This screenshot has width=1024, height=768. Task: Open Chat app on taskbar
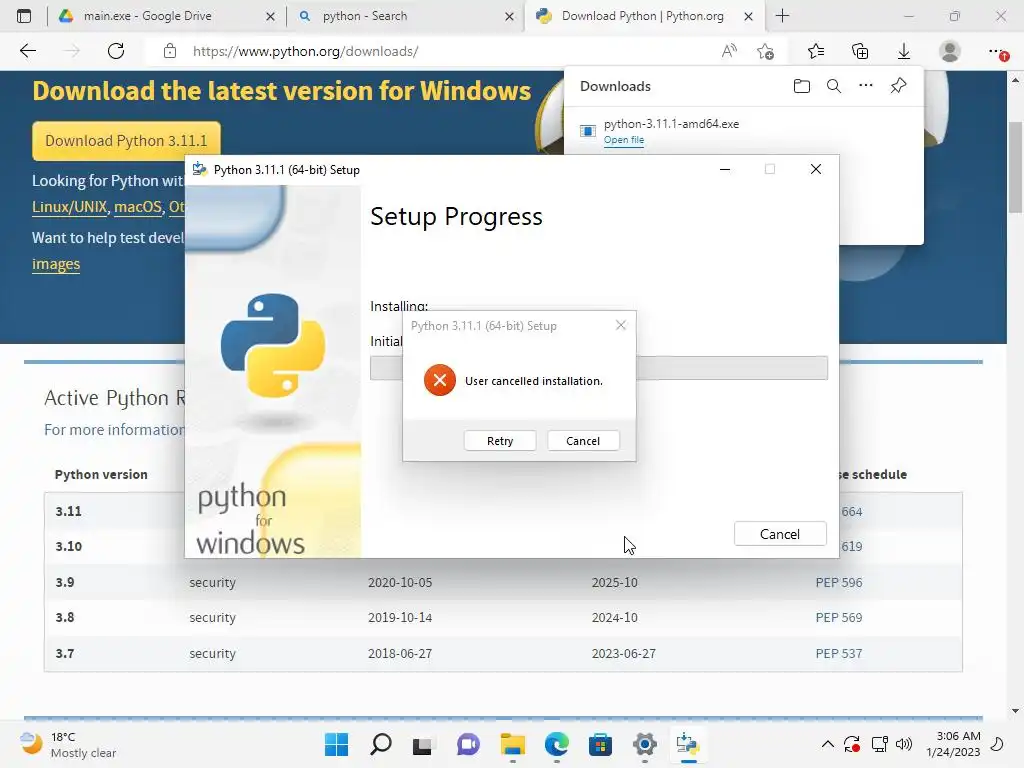(468, 744)
